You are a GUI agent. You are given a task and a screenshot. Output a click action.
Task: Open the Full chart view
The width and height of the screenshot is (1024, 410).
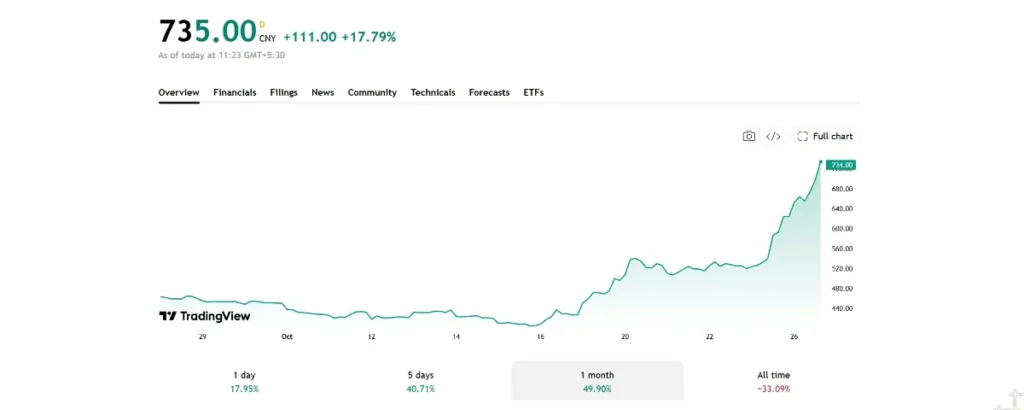[x=825, y=136]
